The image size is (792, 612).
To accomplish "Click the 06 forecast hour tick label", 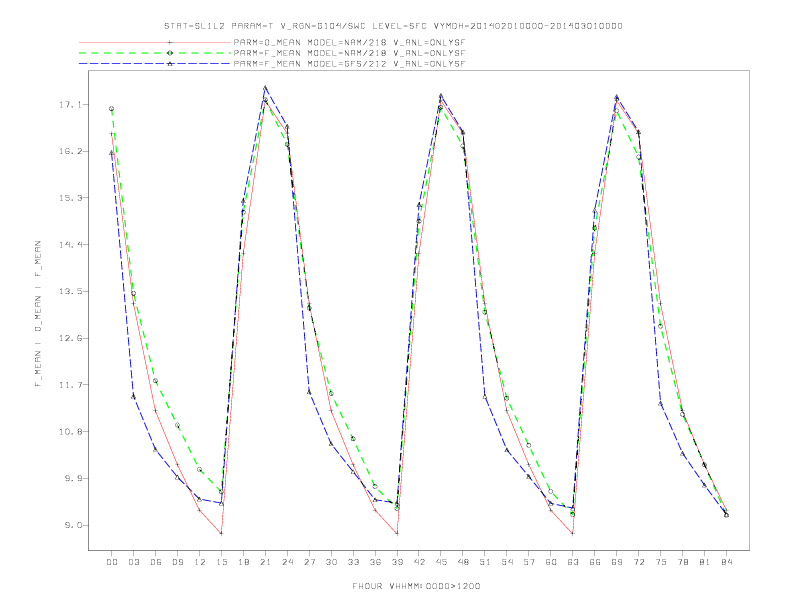I will (x=156, y=562).
